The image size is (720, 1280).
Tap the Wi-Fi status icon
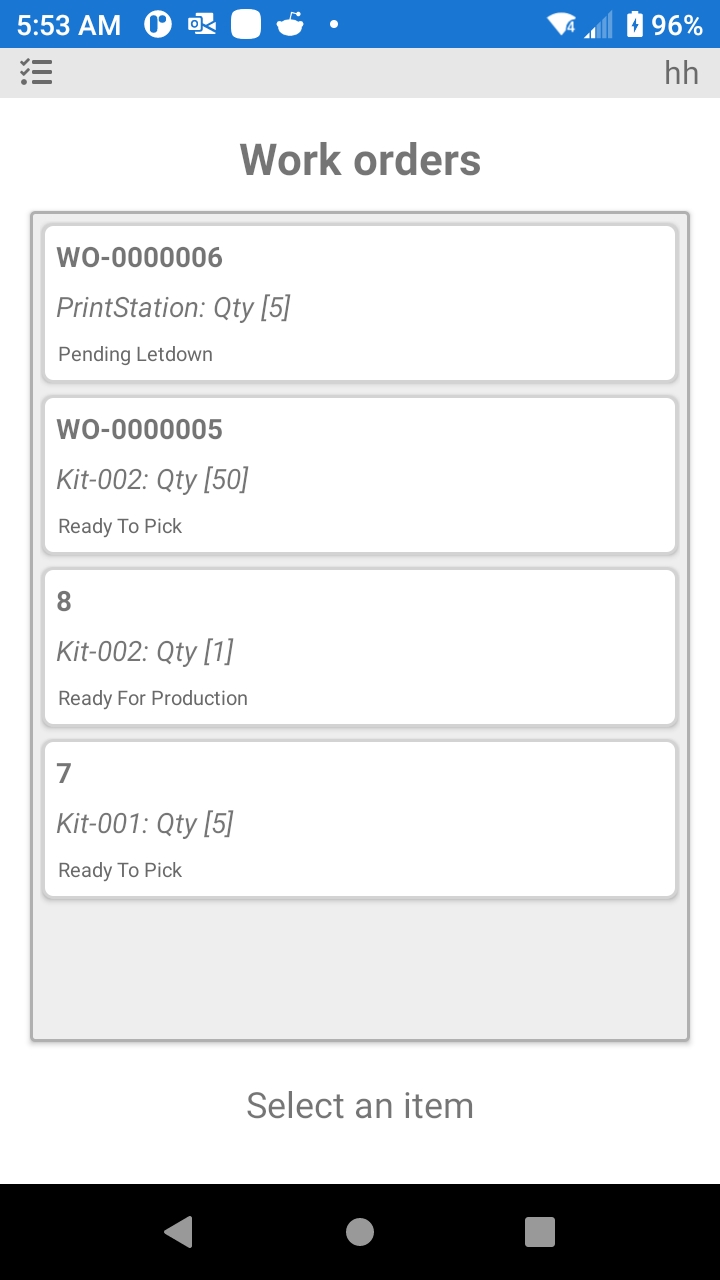pos(561,24)
